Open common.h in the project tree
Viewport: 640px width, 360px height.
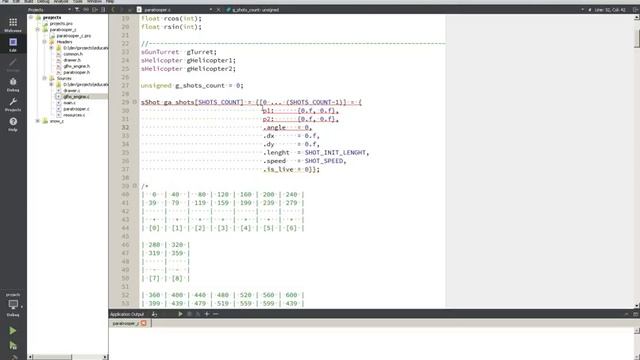(x=73, y=54)
